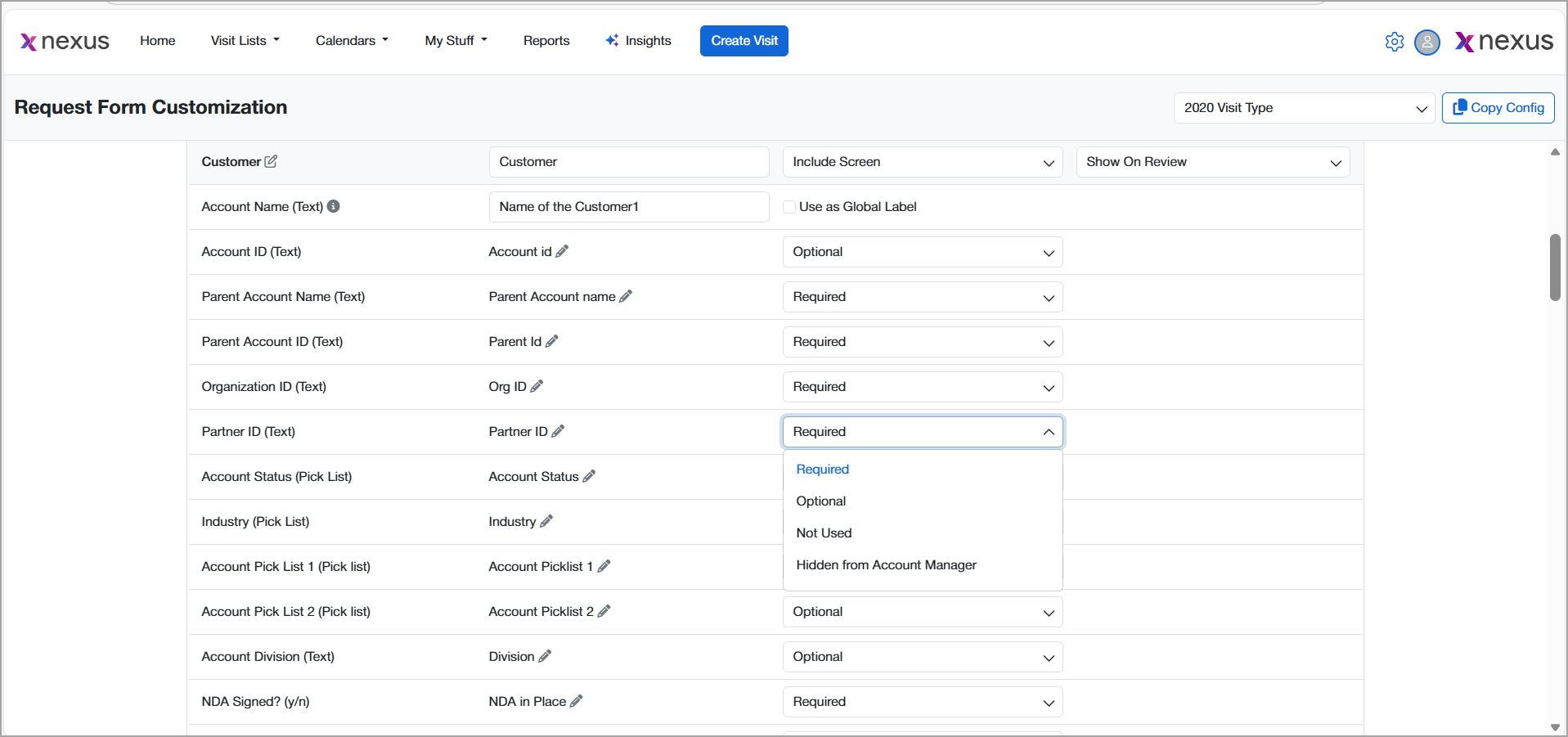Click the edit icon next to Customer heading

(271, 161)
